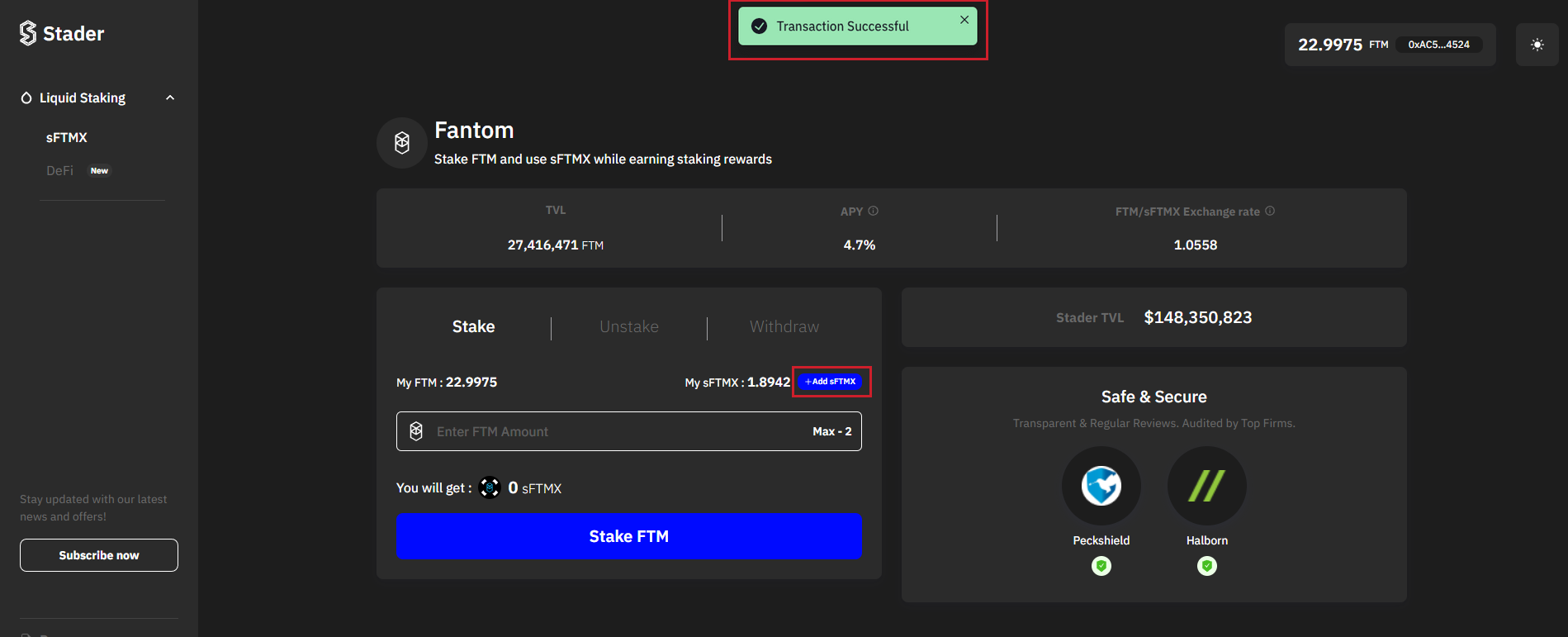Click the Safe & Secure heading

[x=1154, y=397]
